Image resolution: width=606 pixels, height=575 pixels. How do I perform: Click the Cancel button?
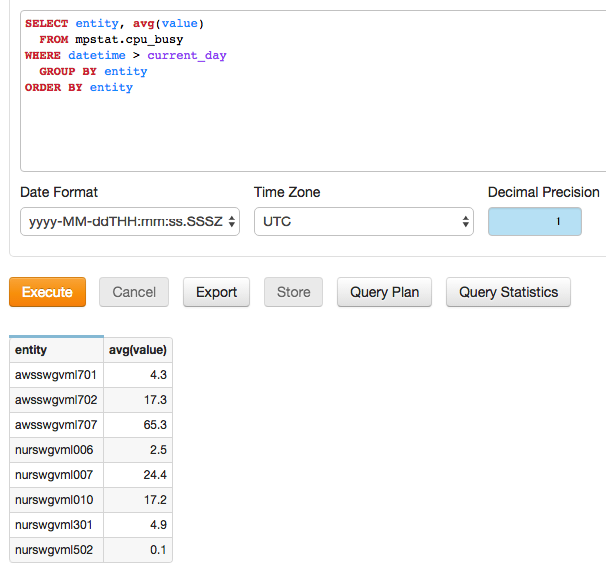[134, 292]
